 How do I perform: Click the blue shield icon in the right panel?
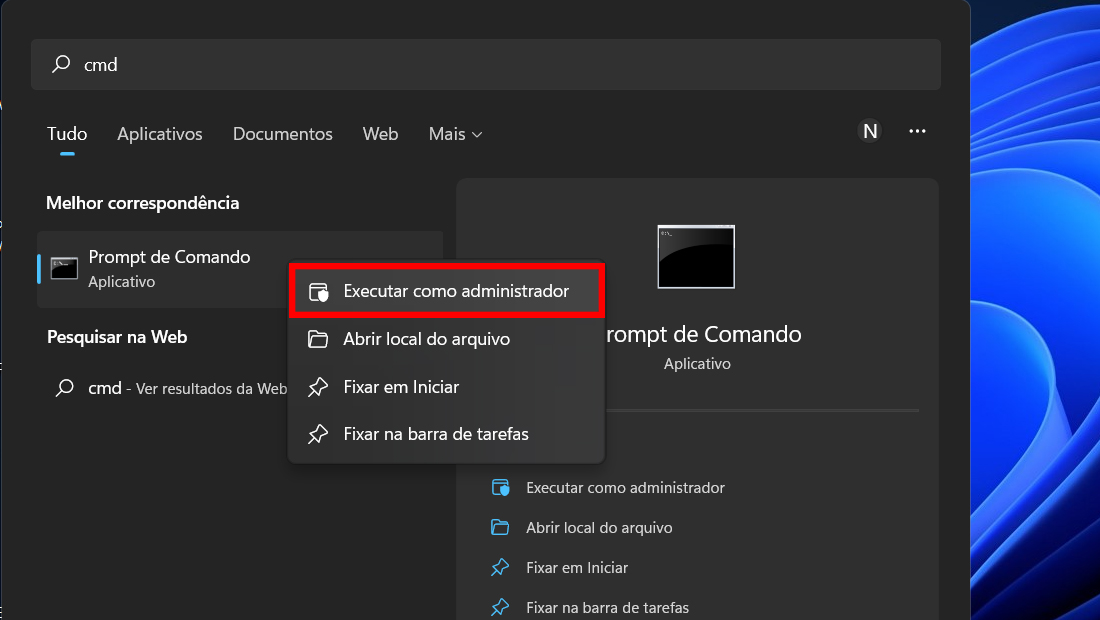[x=500, y=487]
